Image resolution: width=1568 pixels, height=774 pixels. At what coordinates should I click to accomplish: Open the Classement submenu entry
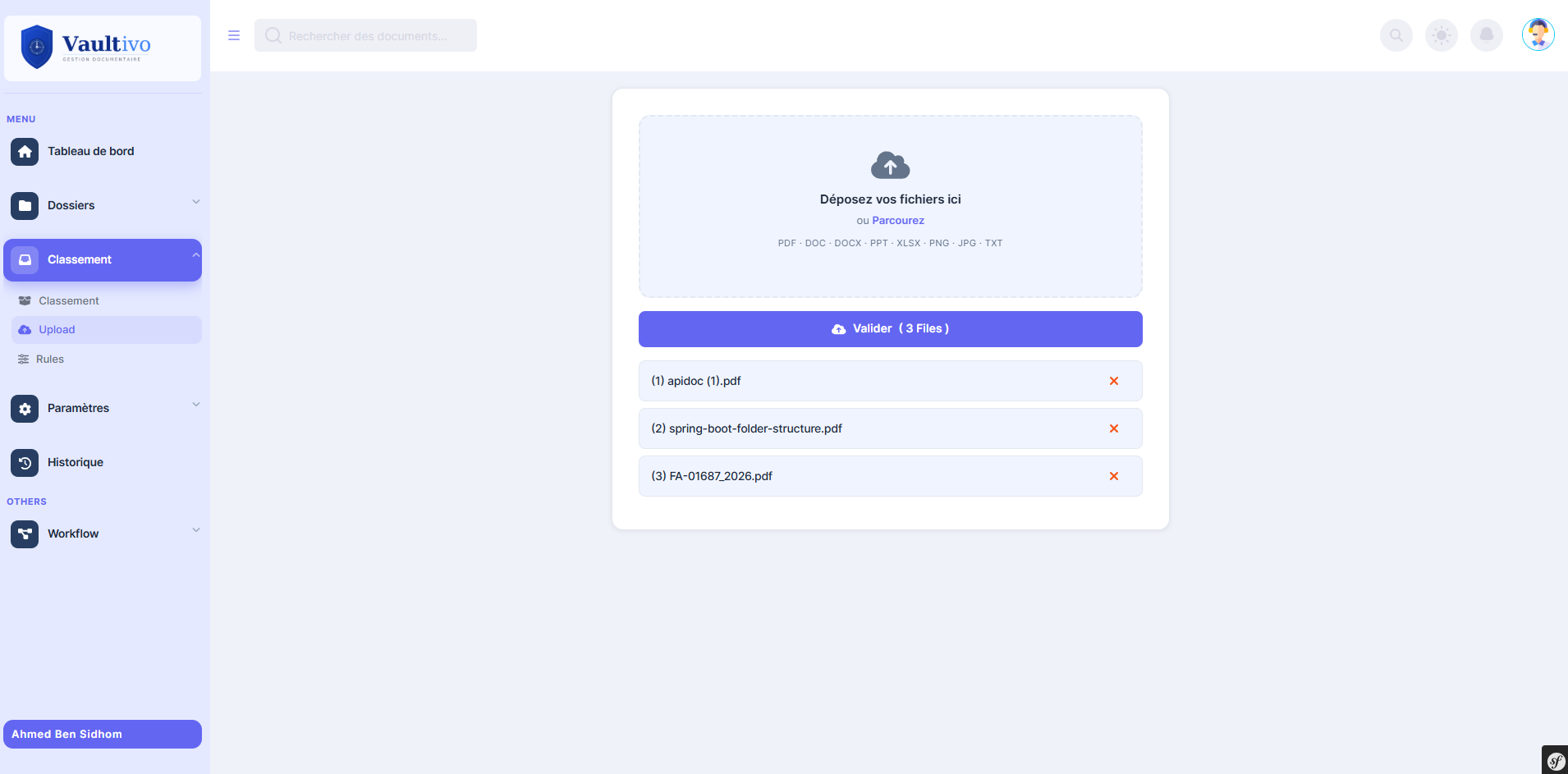(x=107, y=301)
